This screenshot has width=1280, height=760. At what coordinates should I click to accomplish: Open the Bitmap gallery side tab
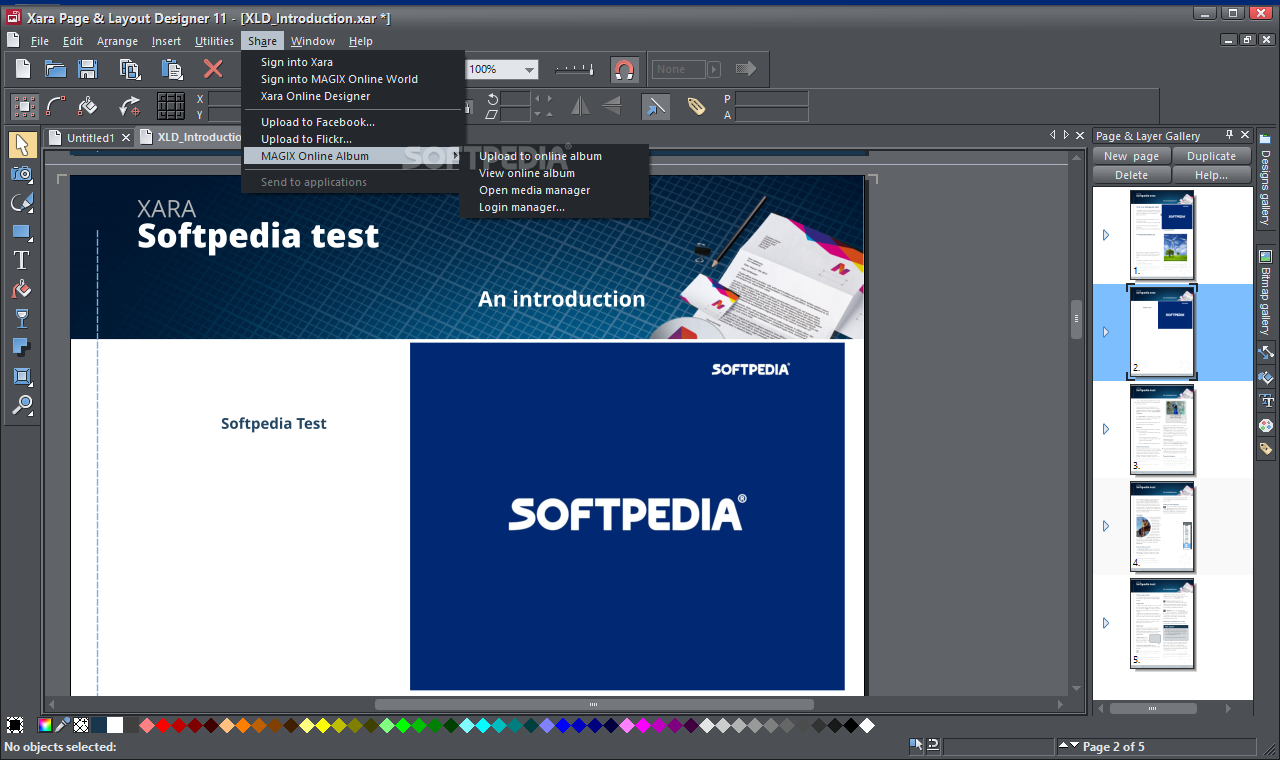point(1265,291)
